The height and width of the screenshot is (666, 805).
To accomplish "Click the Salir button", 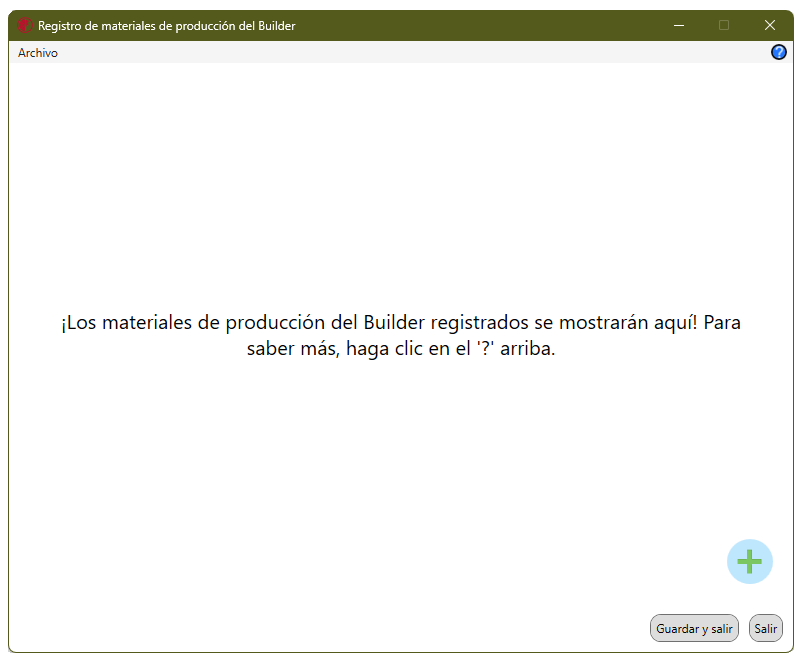I will pos(765,629).
